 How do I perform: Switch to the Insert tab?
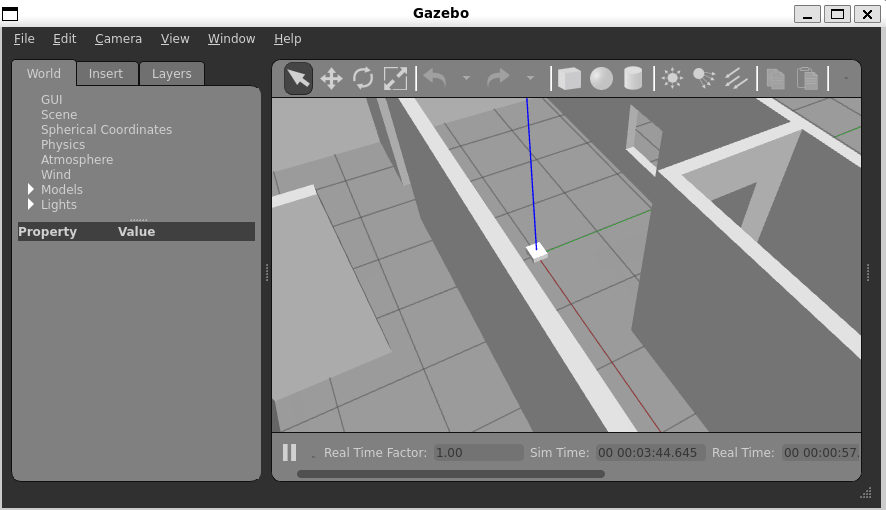click(x=106, y=74)
